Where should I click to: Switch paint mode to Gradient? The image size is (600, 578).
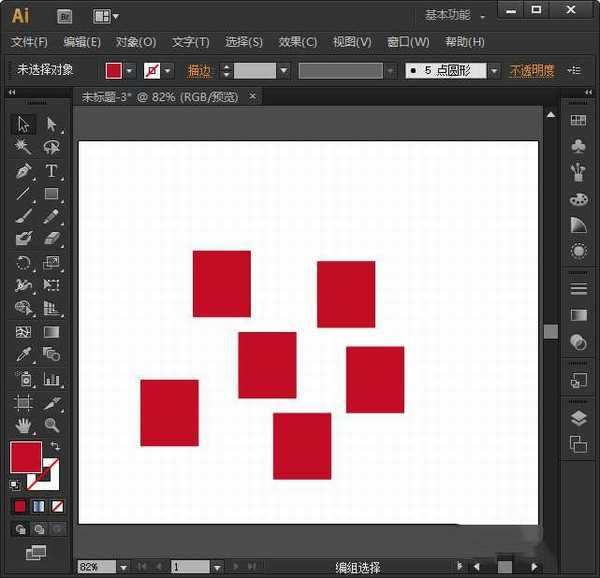[39, 506]
